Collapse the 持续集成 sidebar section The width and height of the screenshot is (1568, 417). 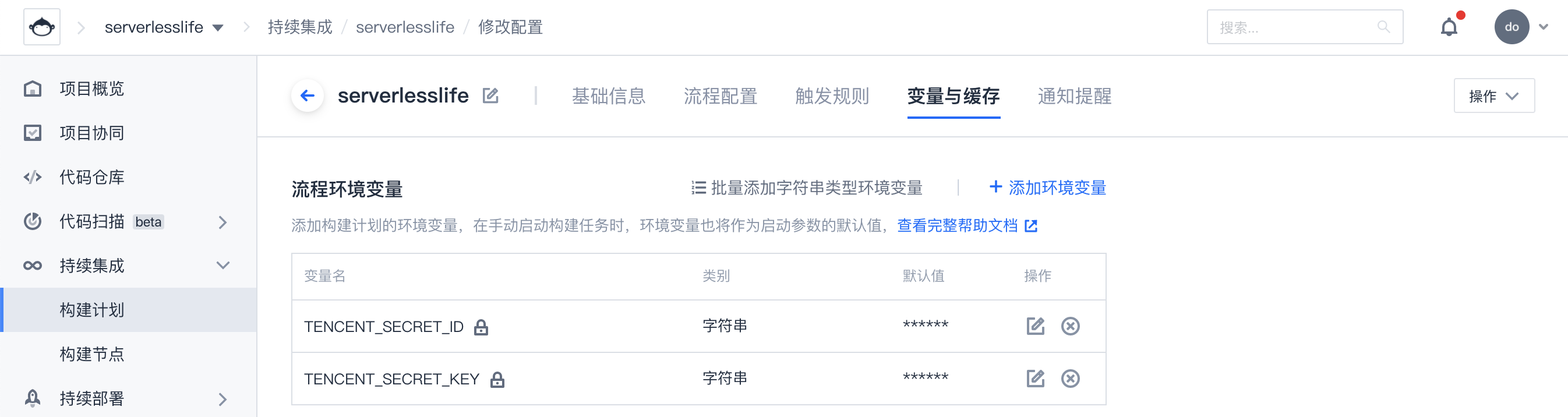[223, 266]
